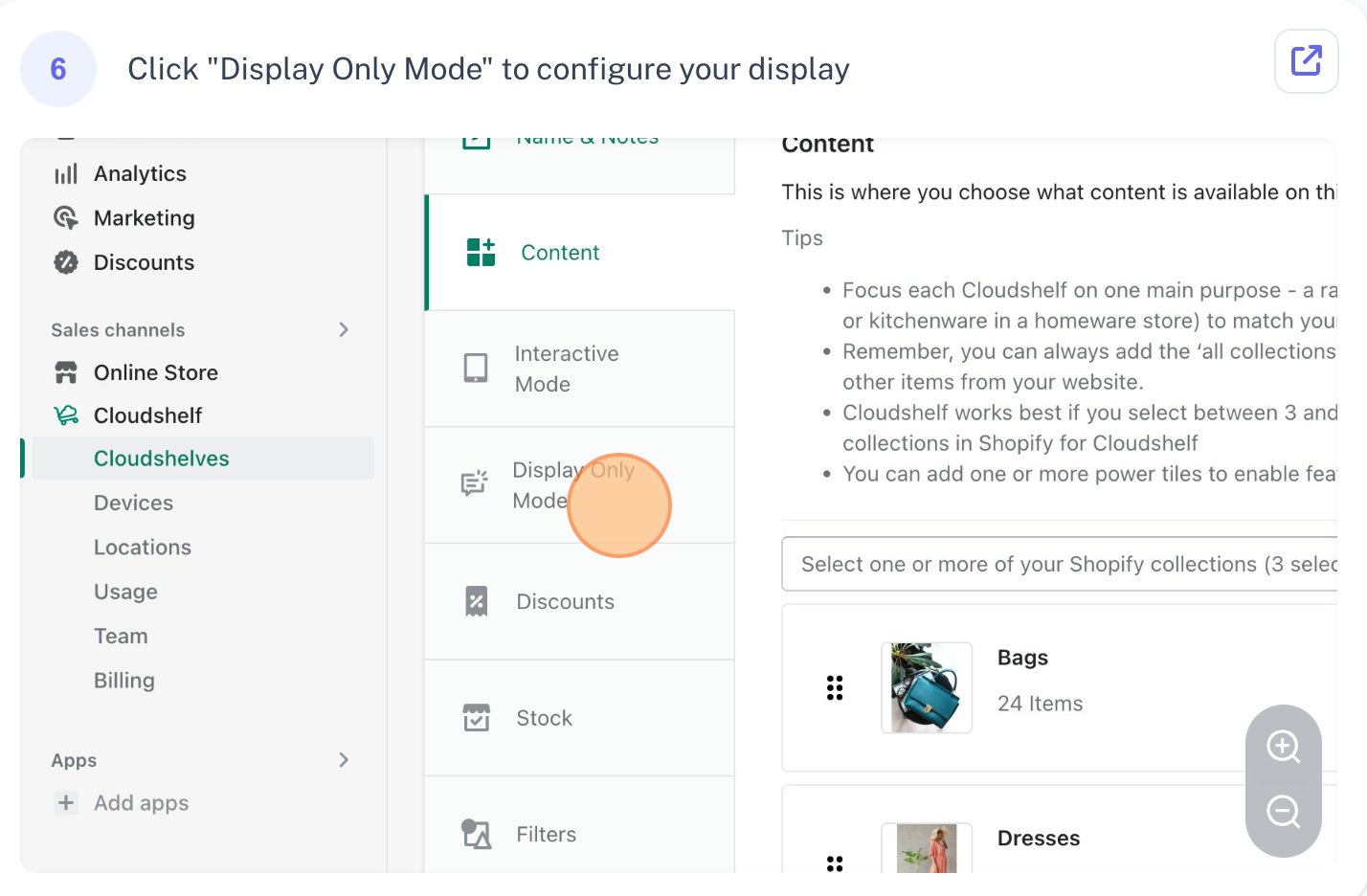Click the Online Store storefront icon
Screen dimensions: 1367x896
(x=66, y=372)
